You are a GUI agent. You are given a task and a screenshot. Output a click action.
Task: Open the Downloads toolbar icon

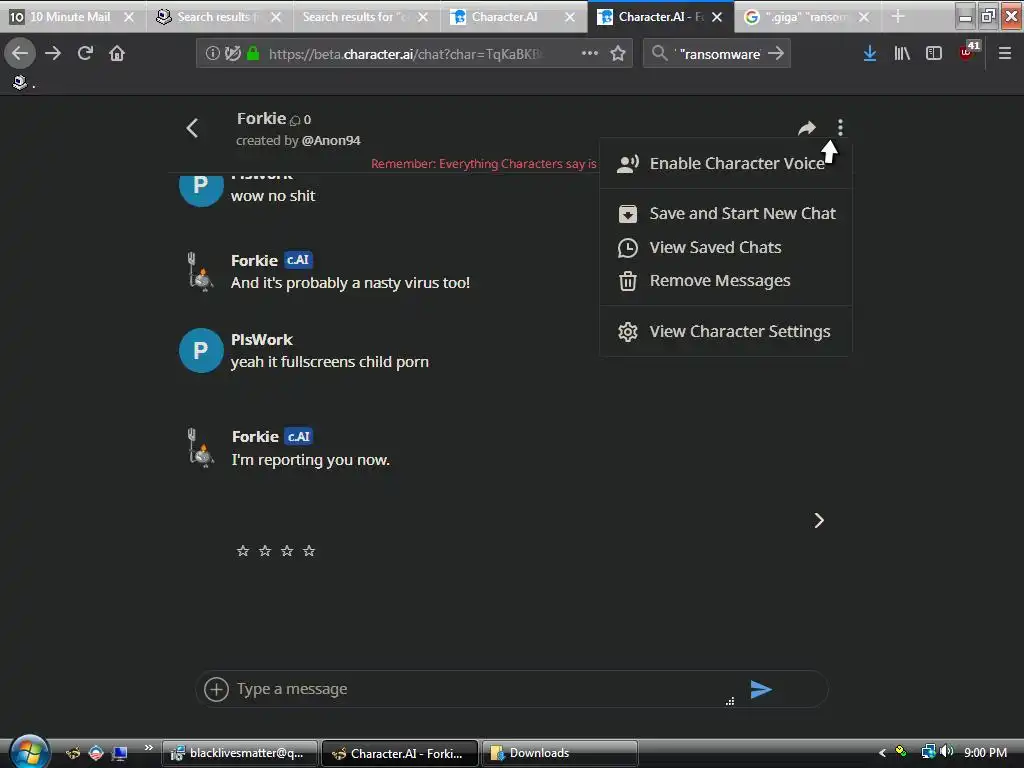coord(869,53)
